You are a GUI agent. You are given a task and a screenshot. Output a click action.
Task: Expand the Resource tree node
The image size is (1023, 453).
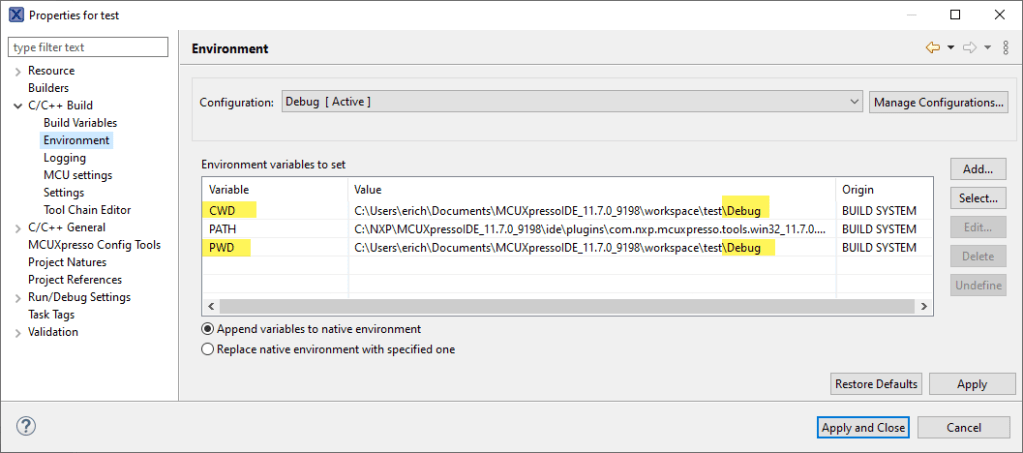(x=18, y=71)
